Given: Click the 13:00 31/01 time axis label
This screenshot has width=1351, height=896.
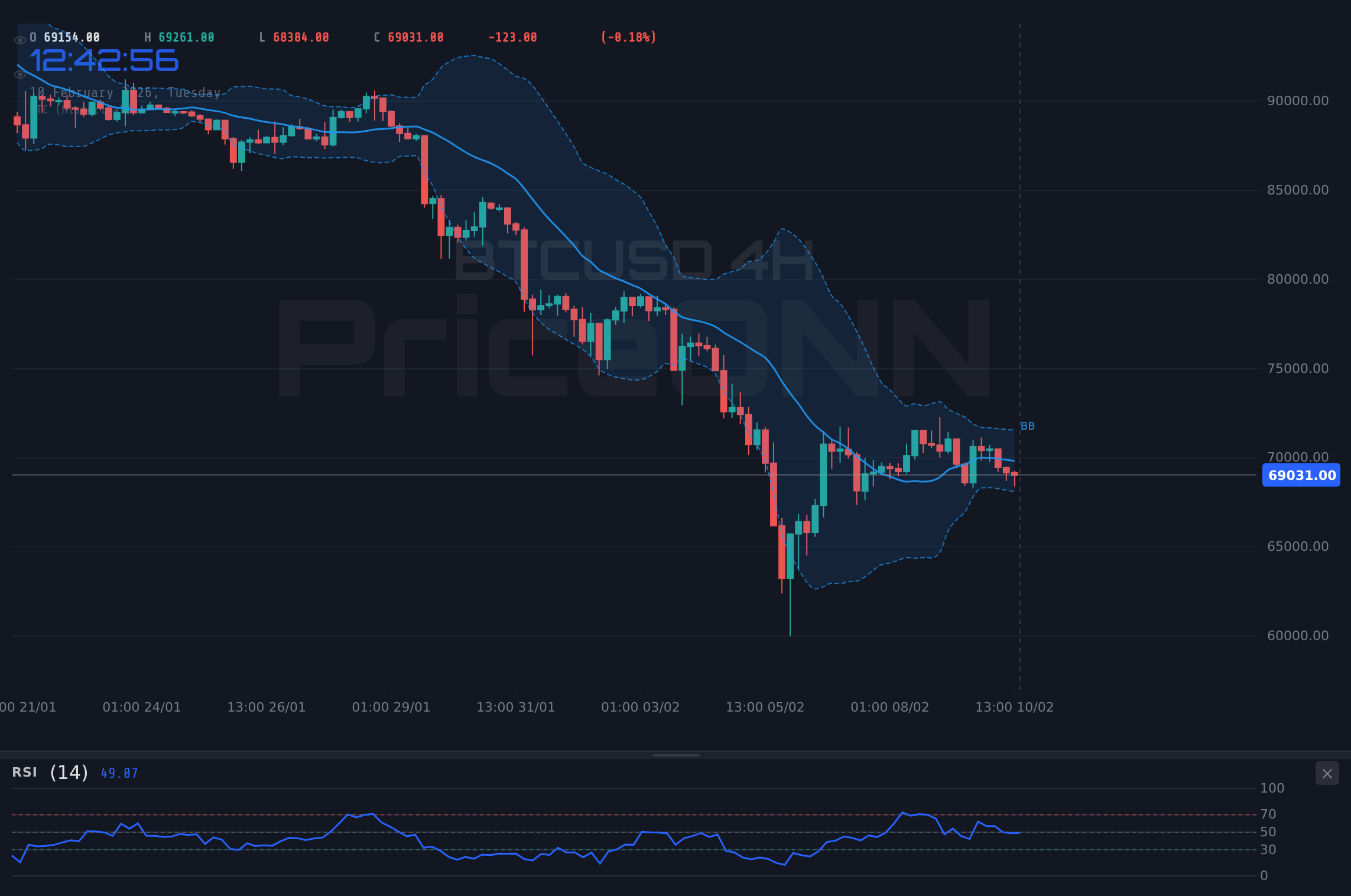Looking at the screenshot, I should tap(516, 707).
